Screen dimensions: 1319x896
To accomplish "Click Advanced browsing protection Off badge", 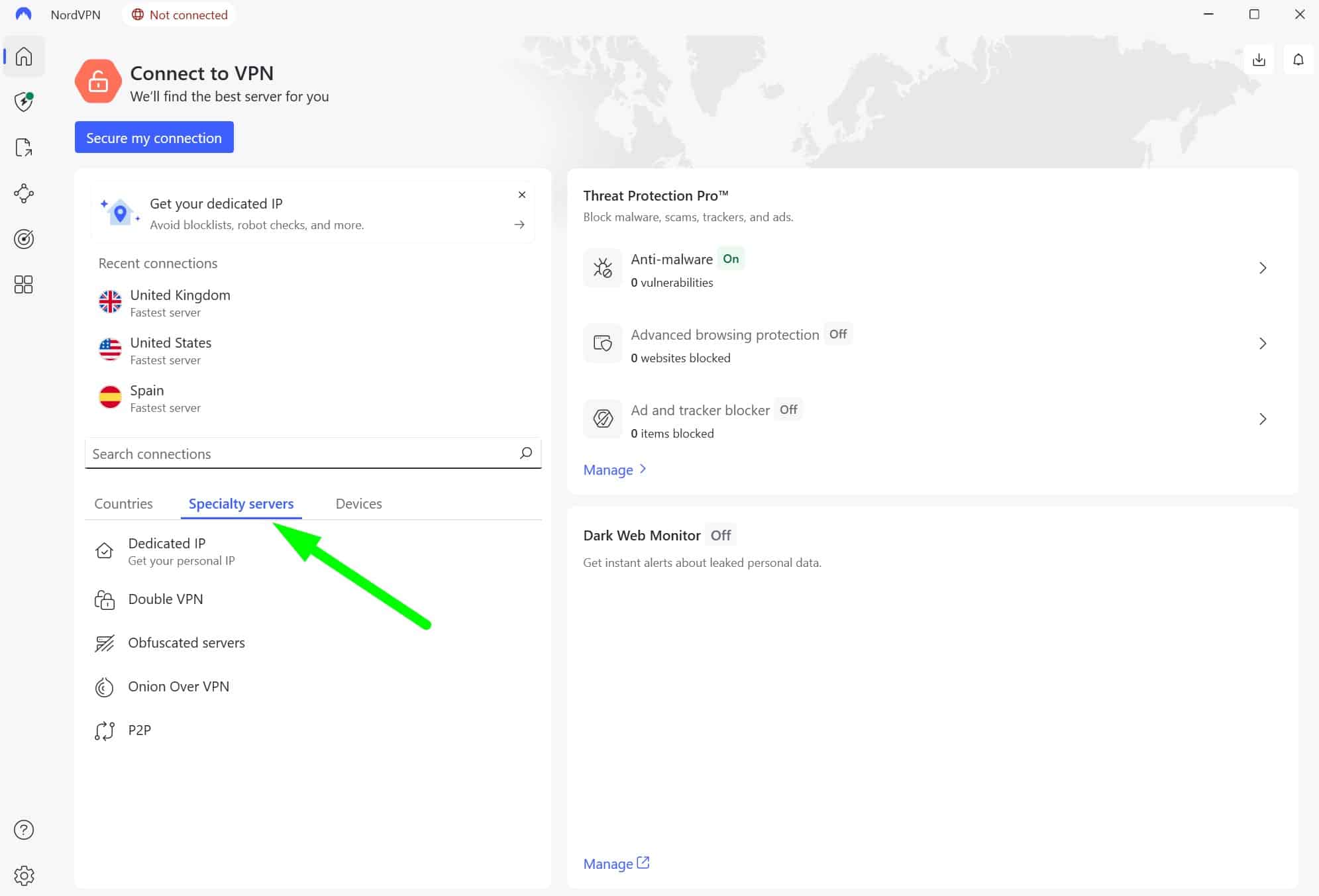I will 838,334.
